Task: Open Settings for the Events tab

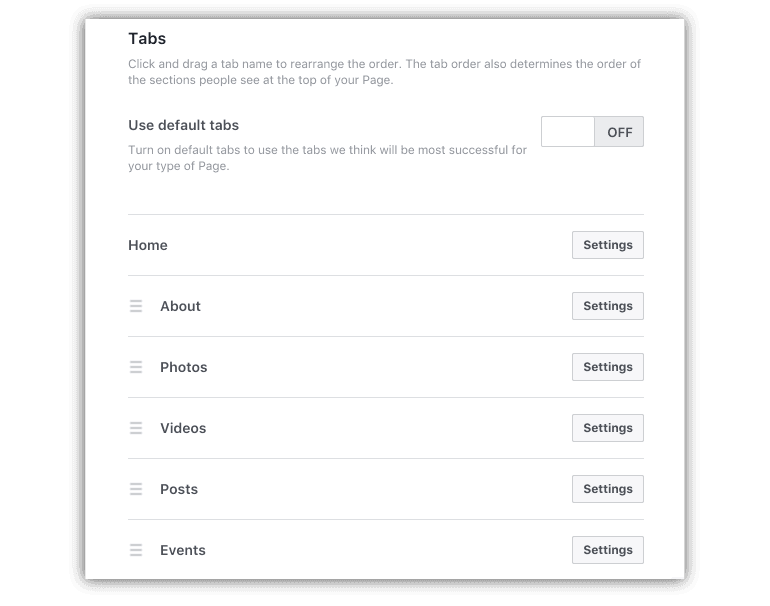Action: click(607, 550)
